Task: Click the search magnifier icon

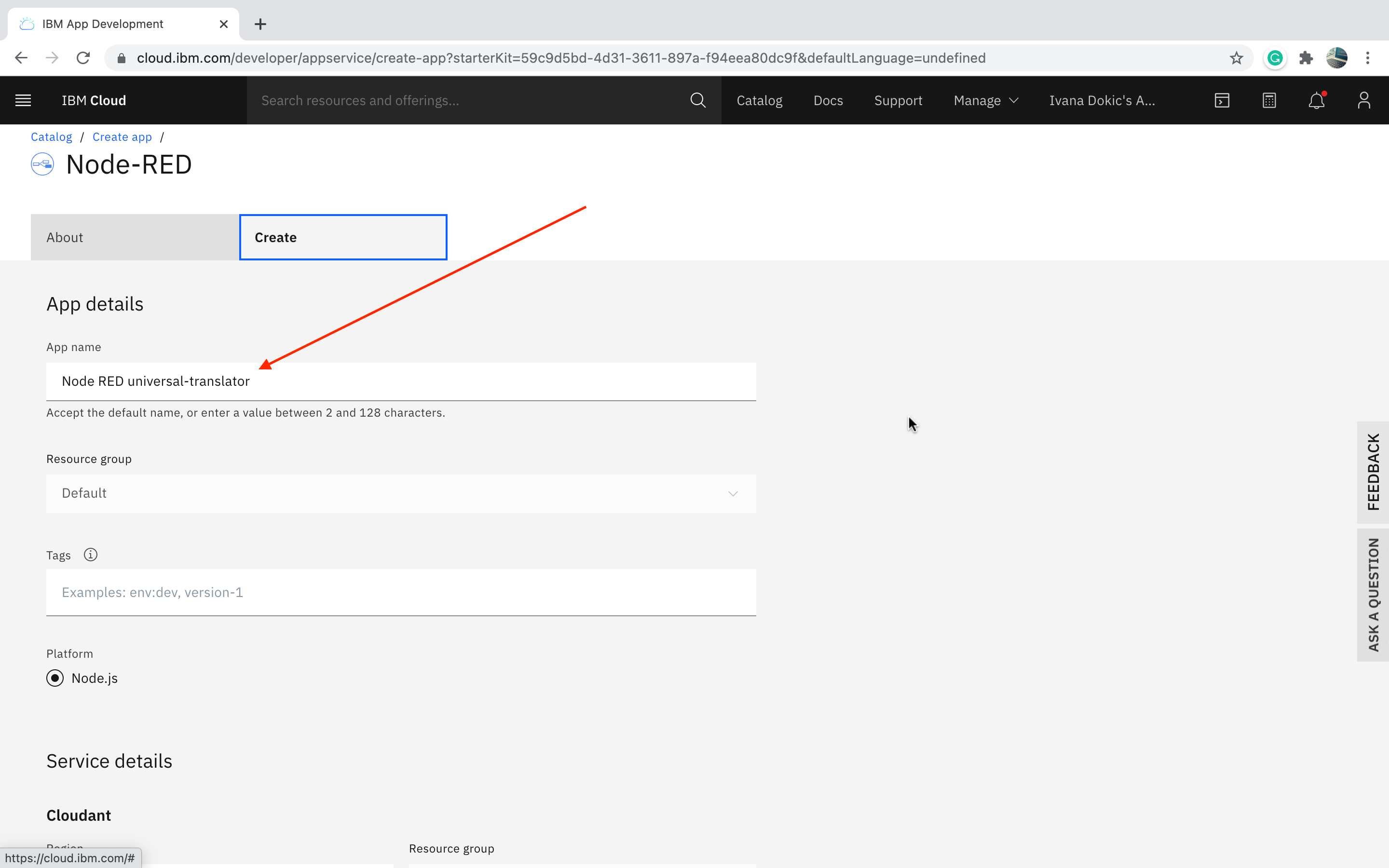Action: click(697, 100)
